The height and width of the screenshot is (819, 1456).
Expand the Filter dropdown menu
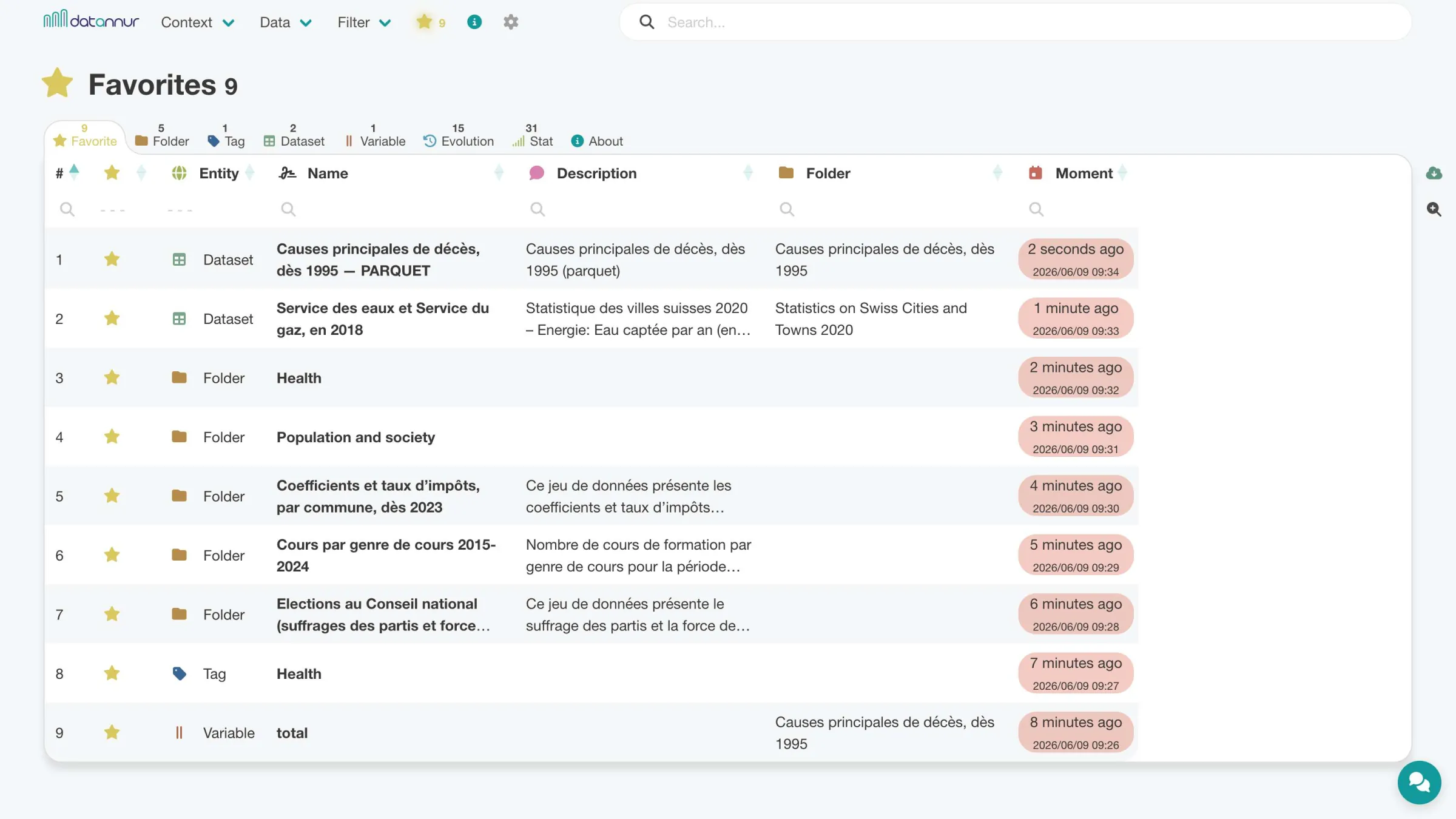364,22
